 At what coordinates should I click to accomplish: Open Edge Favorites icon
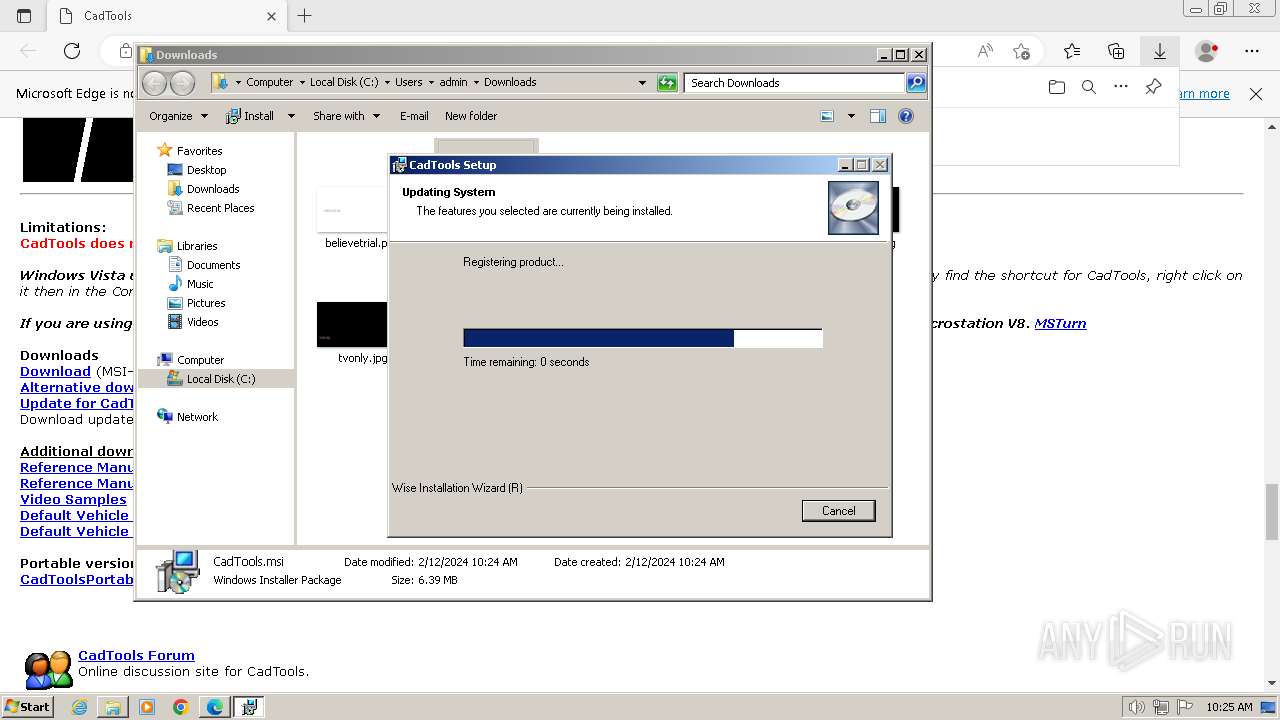coord(1072,51)
